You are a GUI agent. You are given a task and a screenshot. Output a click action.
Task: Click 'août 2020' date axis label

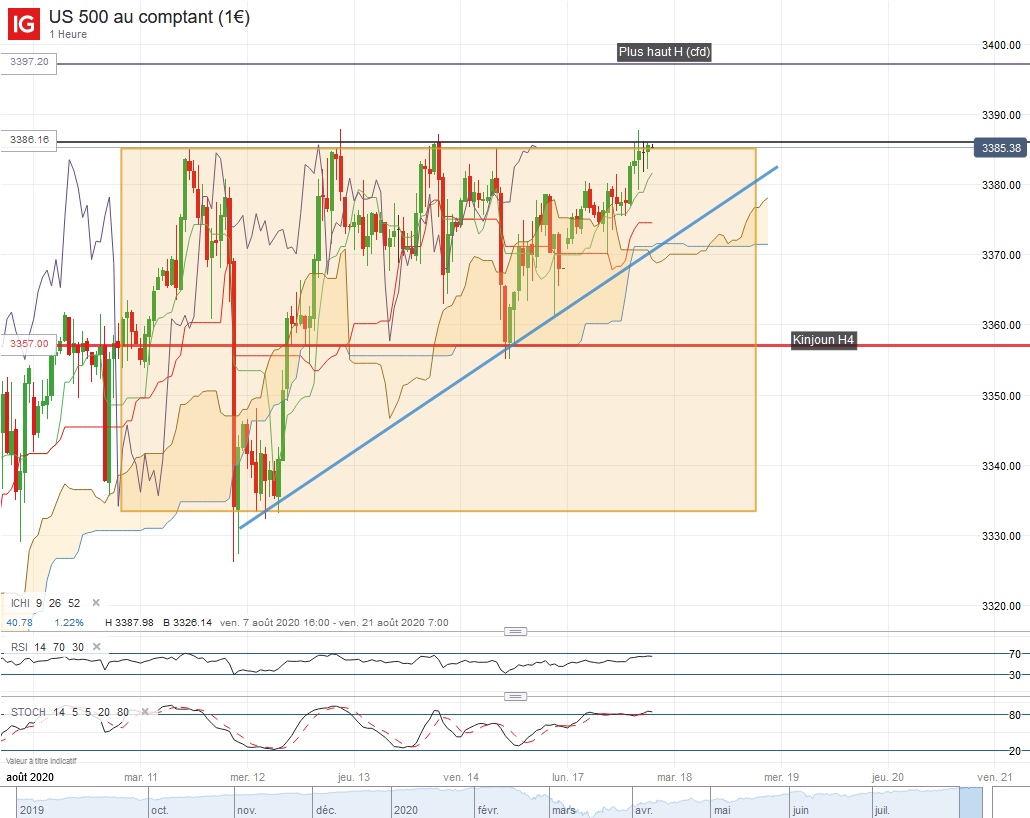(30, 777)
